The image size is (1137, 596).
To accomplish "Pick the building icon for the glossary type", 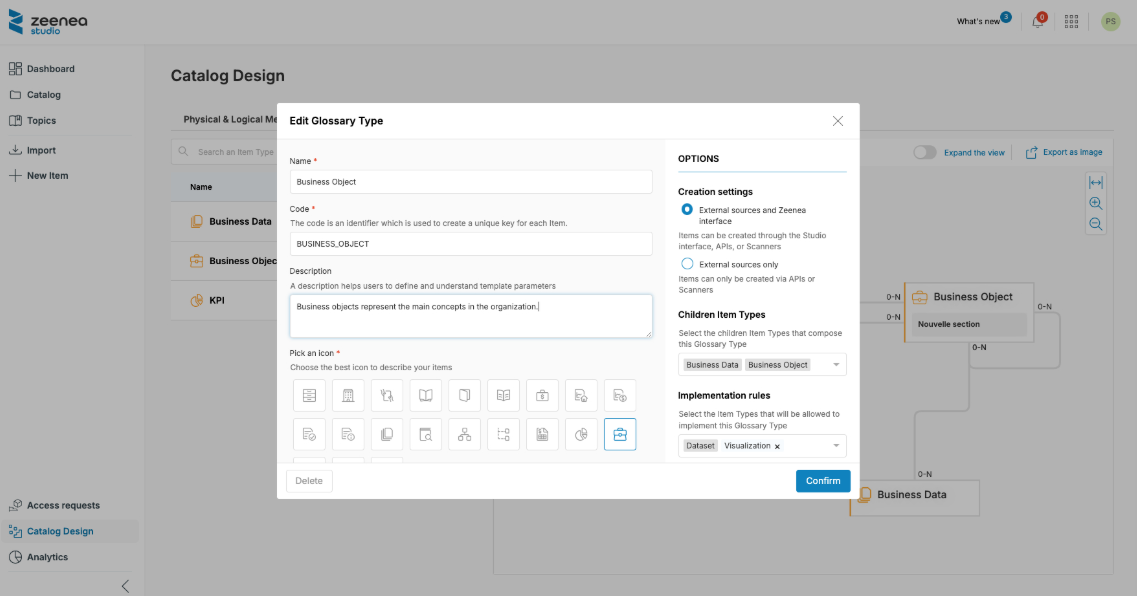I will coord(348,396).
